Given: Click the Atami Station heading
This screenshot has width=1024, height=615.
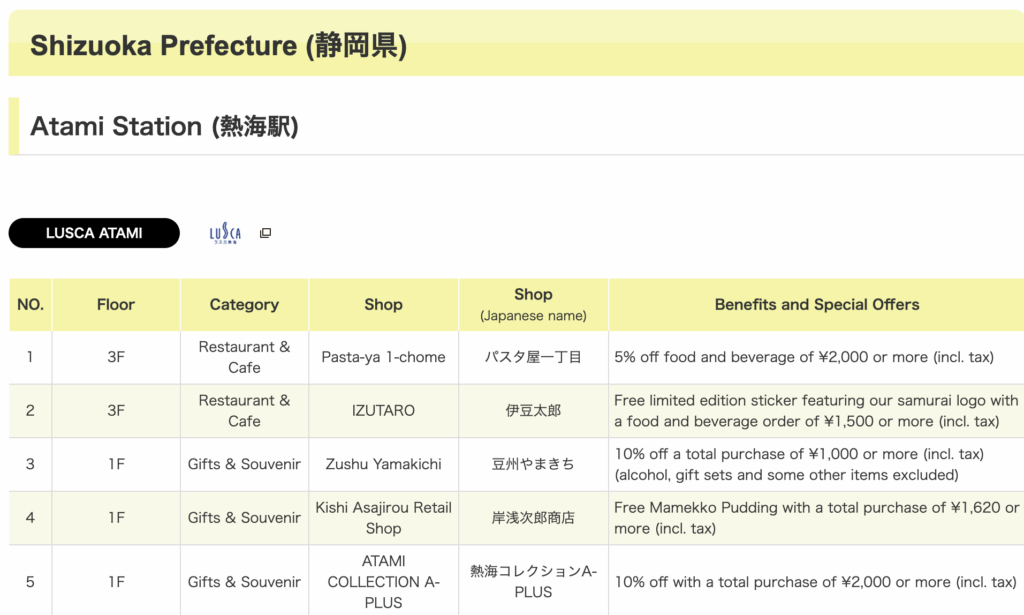Looking at the screenshot, I should click(164, 127).
